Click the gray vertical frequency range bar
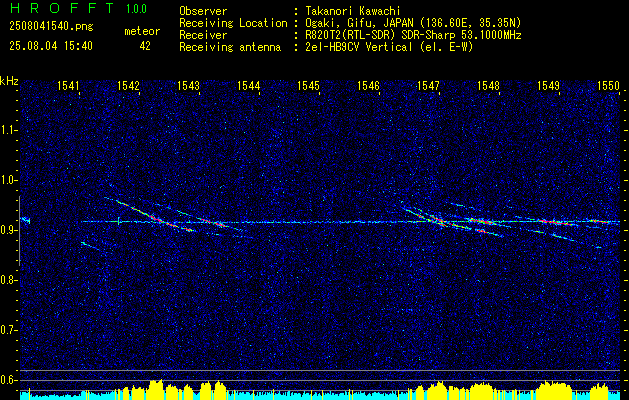629x400 pixels. tap(19, 231)
